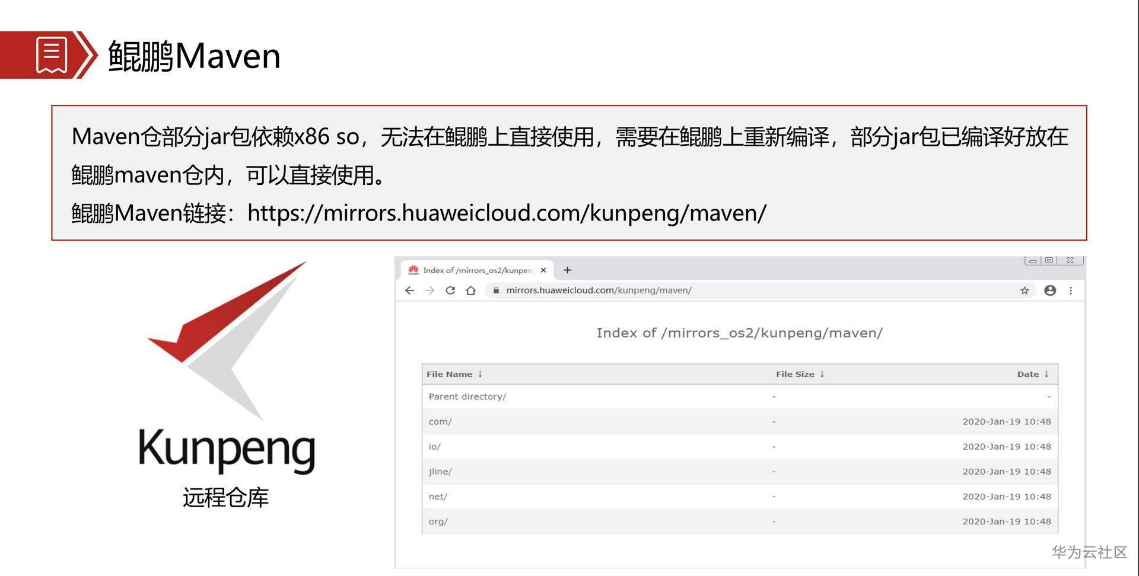Open the browser three-dot menu
1139x576 pixels.
(x=1071, y=291)
